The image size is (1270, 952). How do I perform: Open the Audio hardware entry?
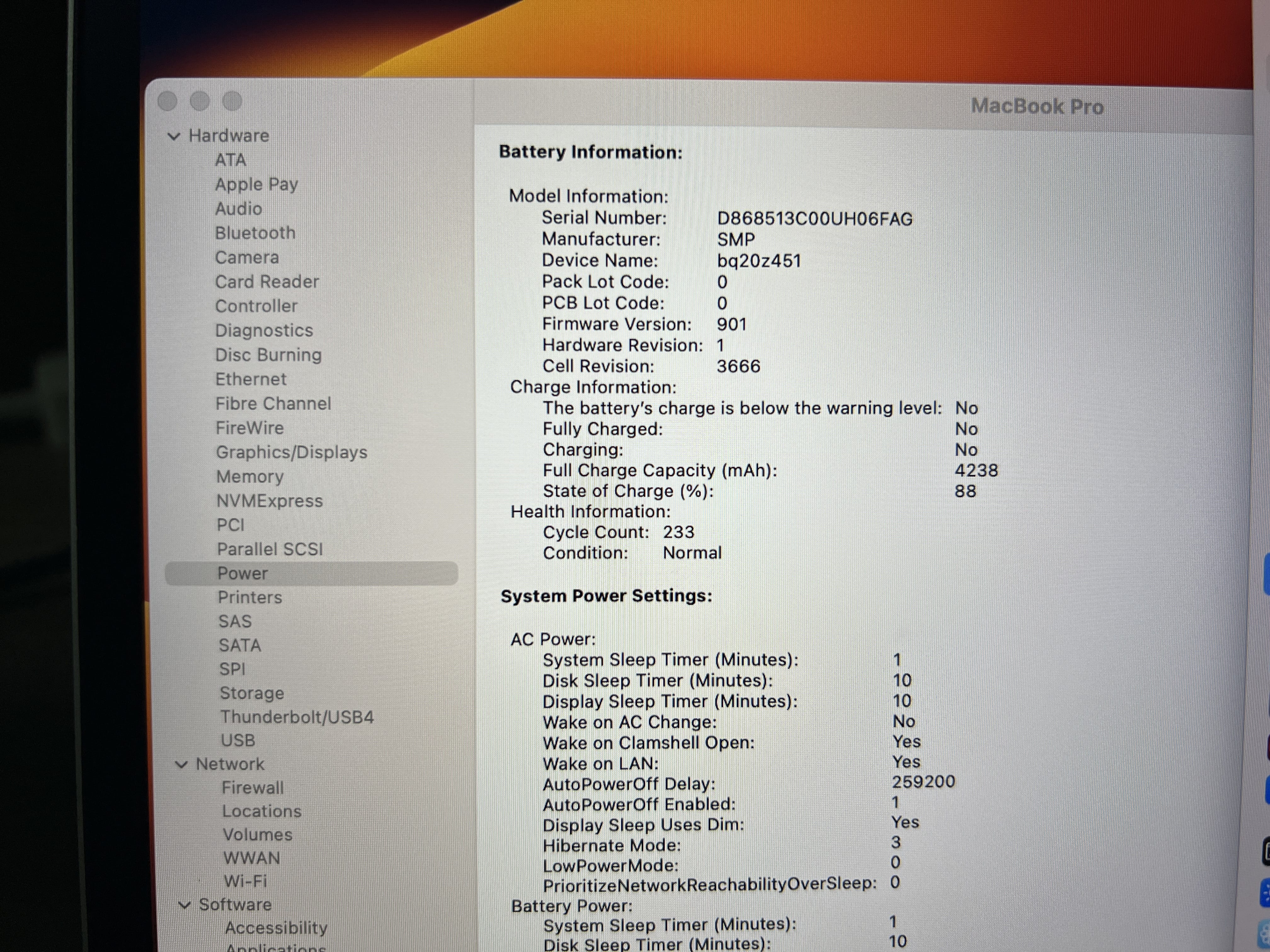[x=238, y=208]
